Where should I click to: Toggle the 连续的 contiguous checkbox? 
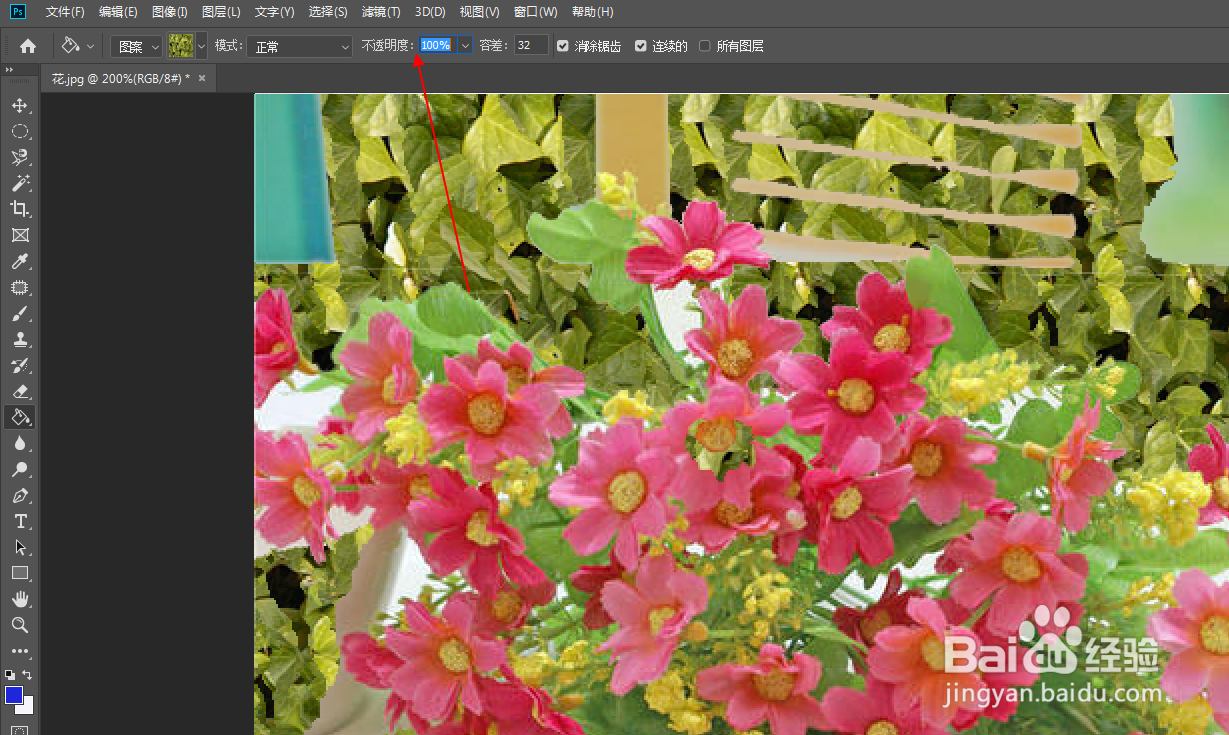[641, 46]
